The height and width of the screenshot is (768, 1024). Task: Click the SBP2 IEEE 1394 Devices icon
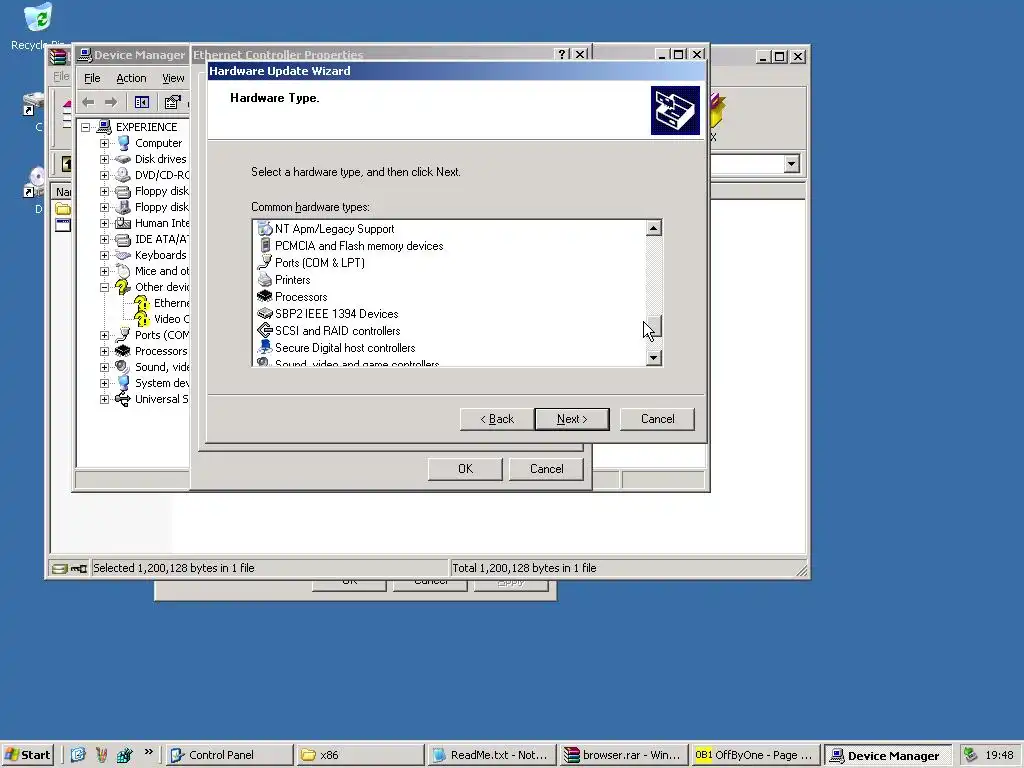pyautogui.click(x=264, y=313)
